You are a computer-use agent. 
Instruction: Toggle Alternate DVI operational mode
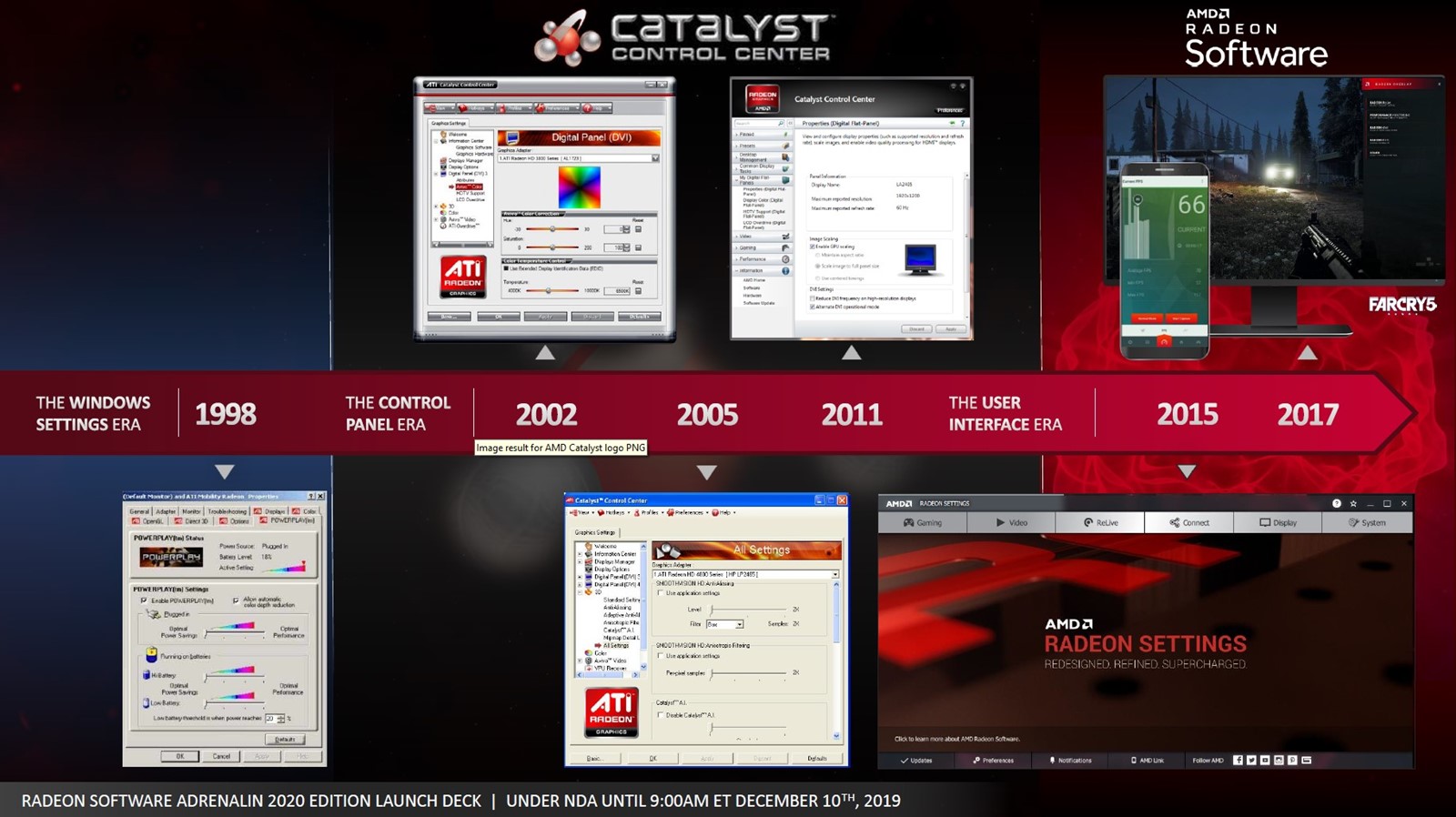(812, 307)
